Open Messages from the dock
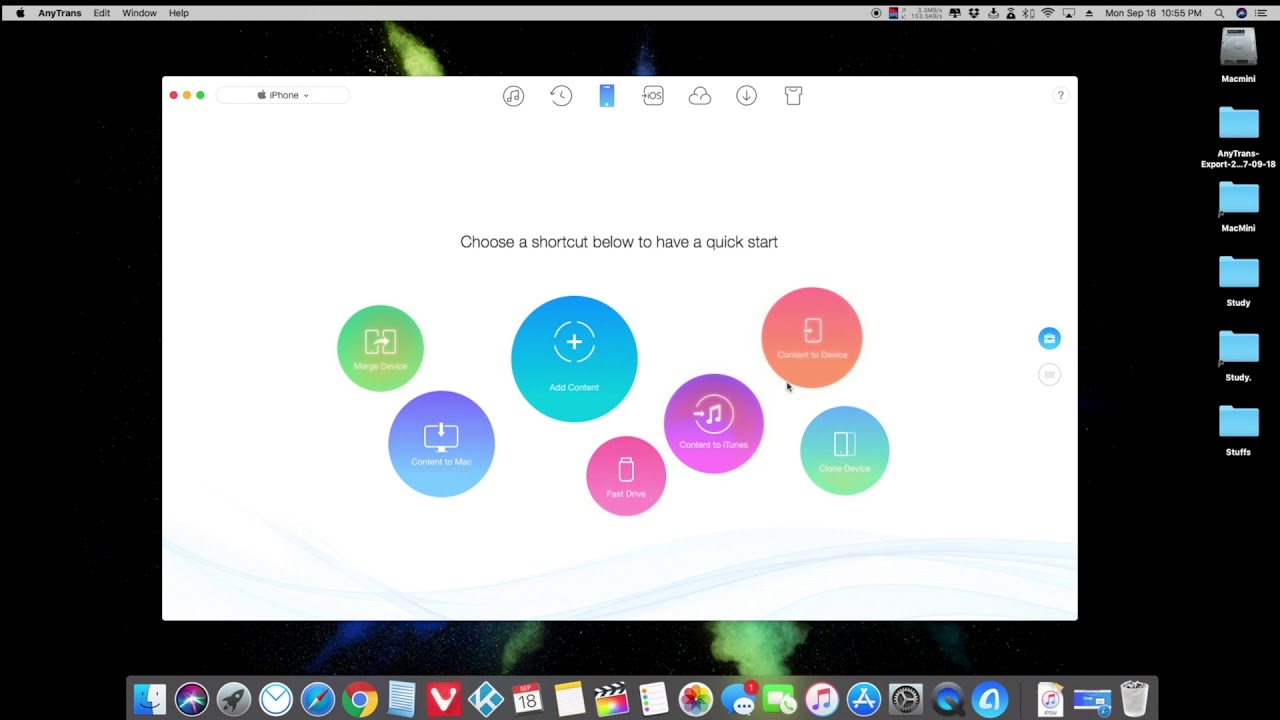This screenshot has height=720, width=1280. (x=739, y=699)
